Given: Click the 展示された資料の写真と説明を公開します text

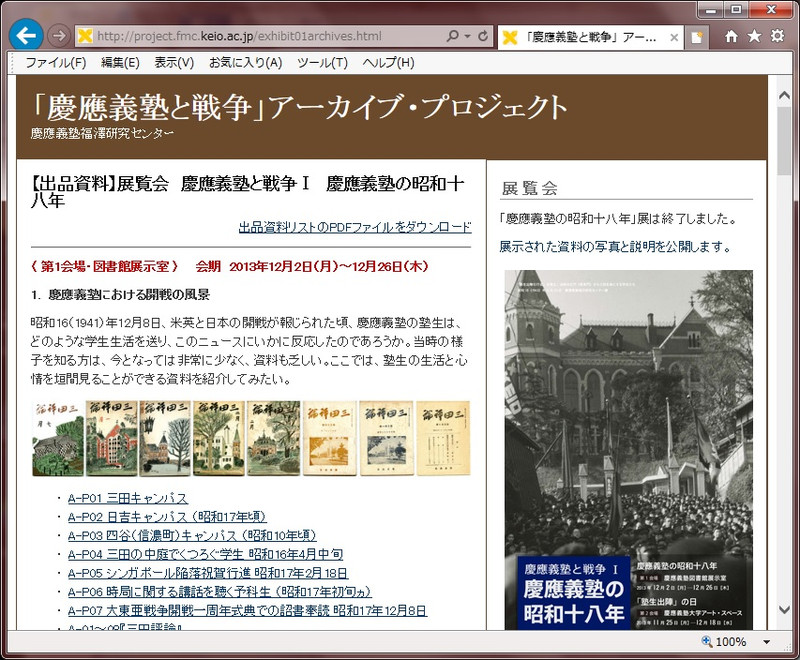Looking at the screenshot, I should click(615, 247).
